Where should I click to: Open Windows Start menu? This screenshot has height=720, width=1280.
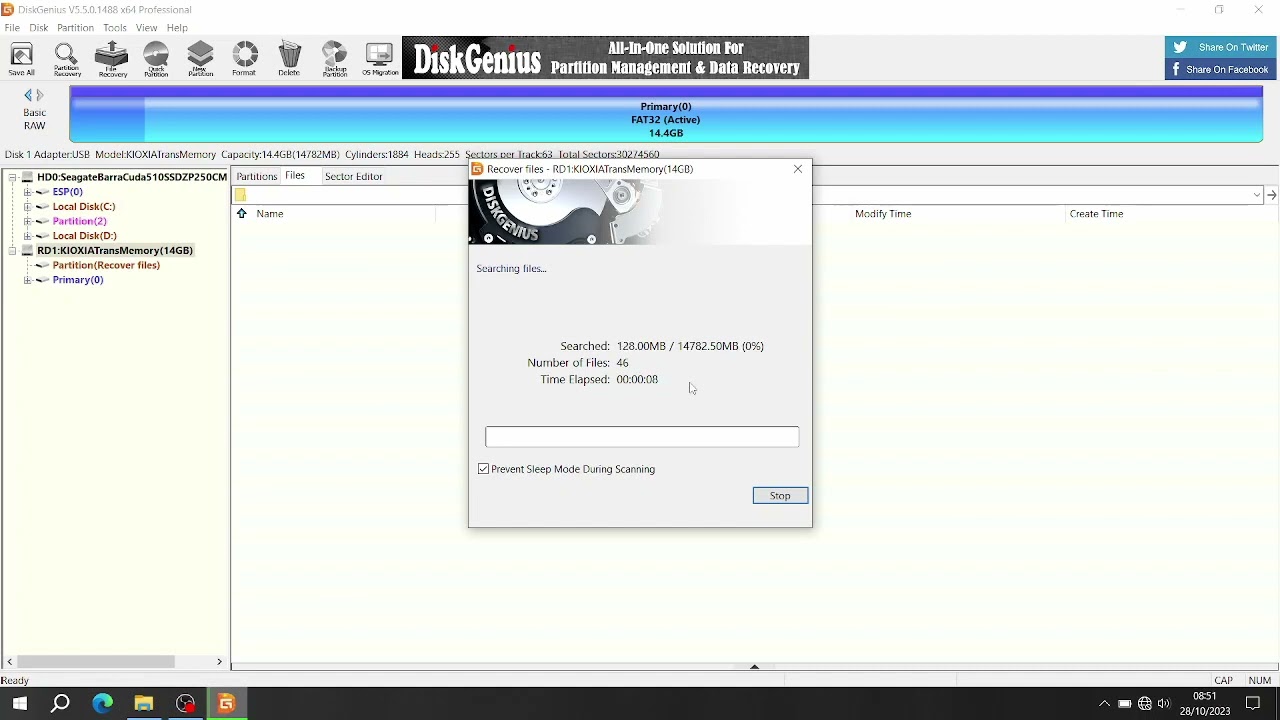click(19, 704)
